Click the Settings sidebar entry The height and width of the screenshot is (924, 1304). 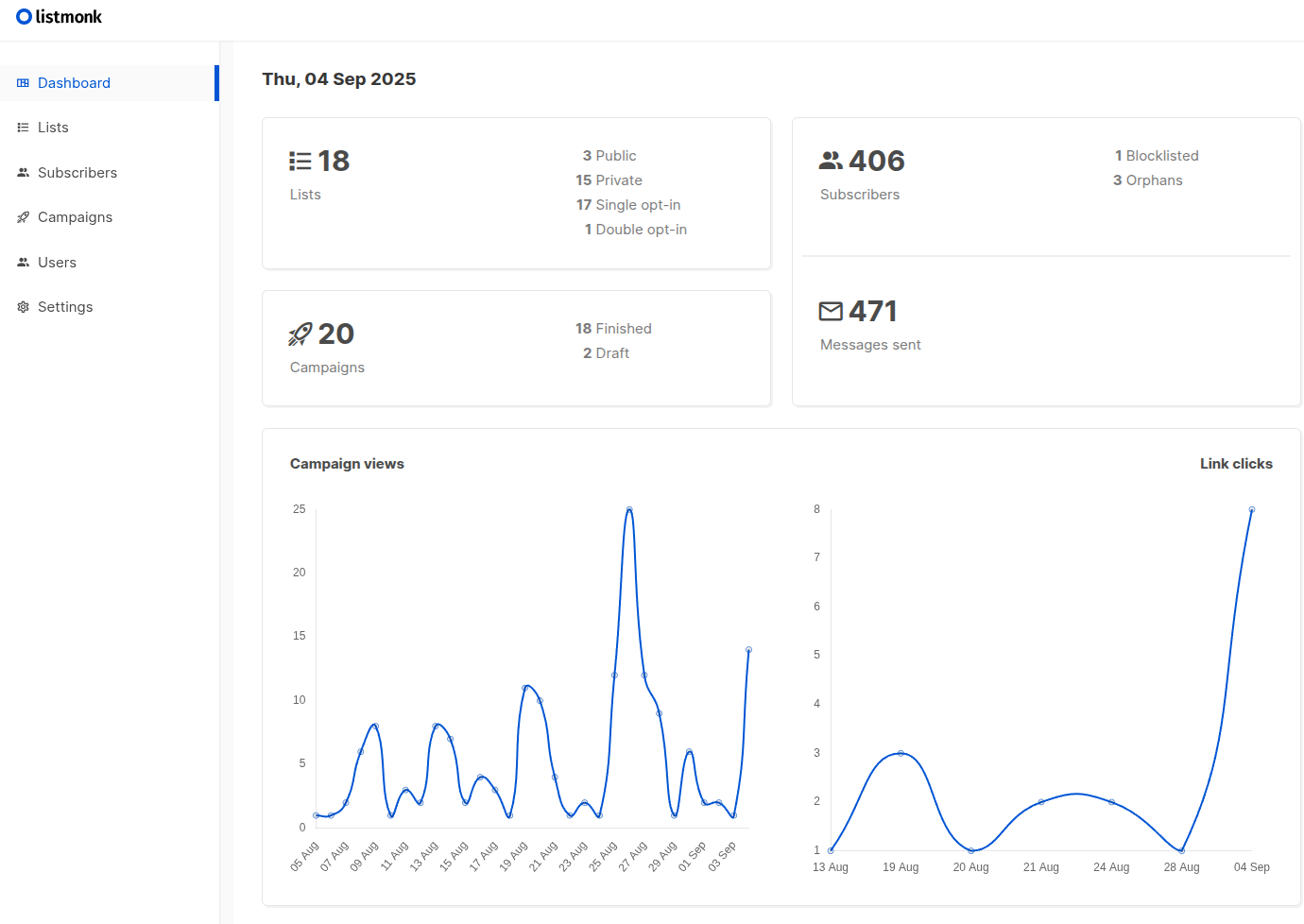[64, 306]
